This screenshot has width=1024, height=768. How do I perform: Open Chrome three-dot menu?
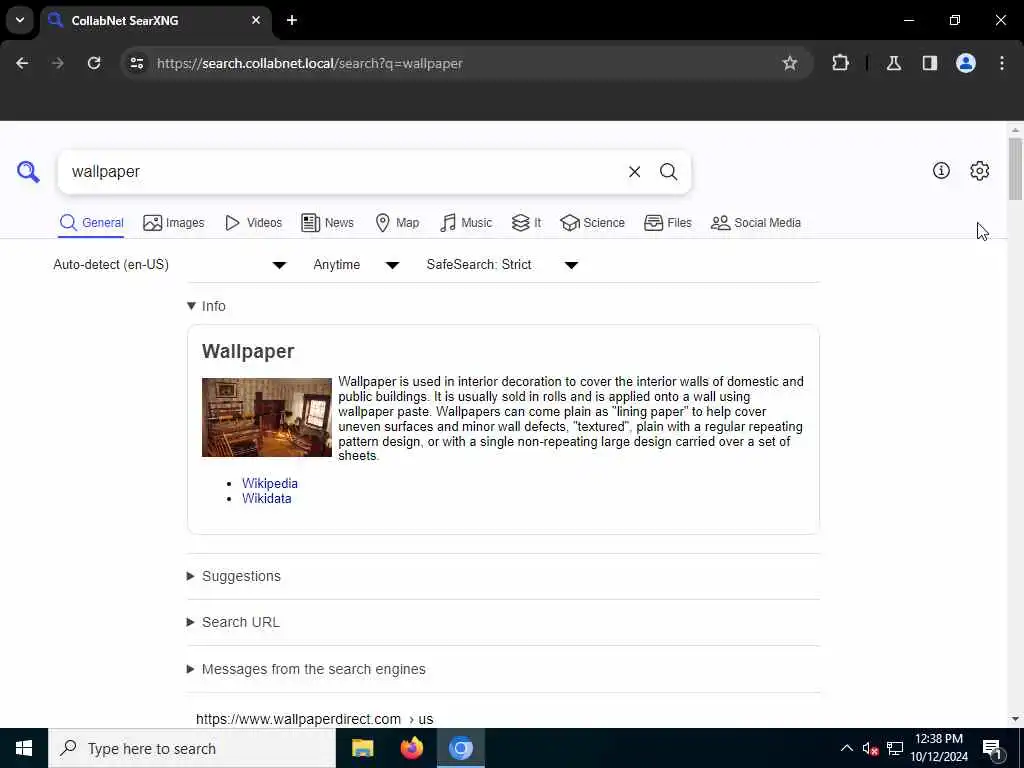pyautogui.click(x=1002, y=63)
